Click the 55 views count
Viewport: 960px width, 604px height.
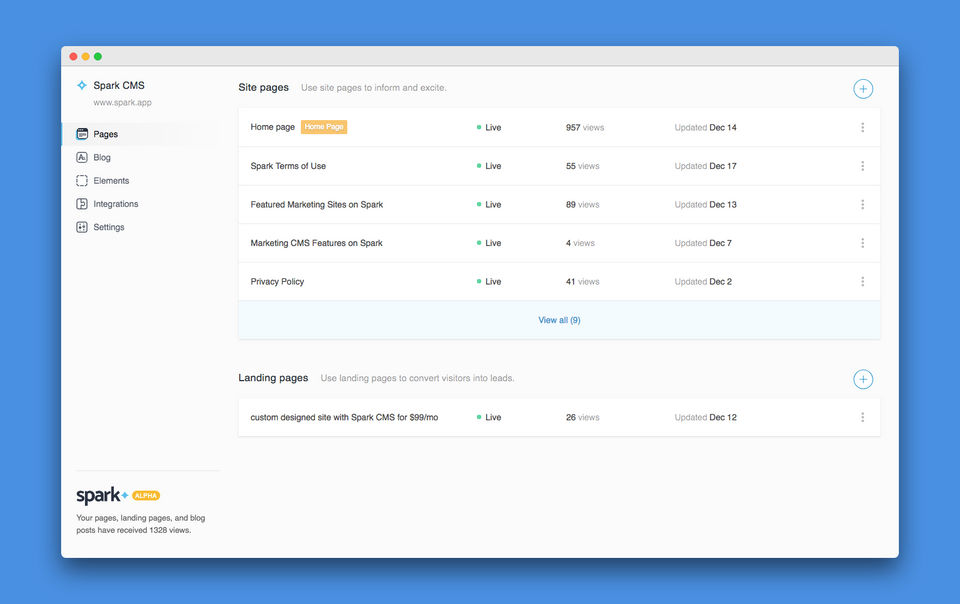(582, 166)
